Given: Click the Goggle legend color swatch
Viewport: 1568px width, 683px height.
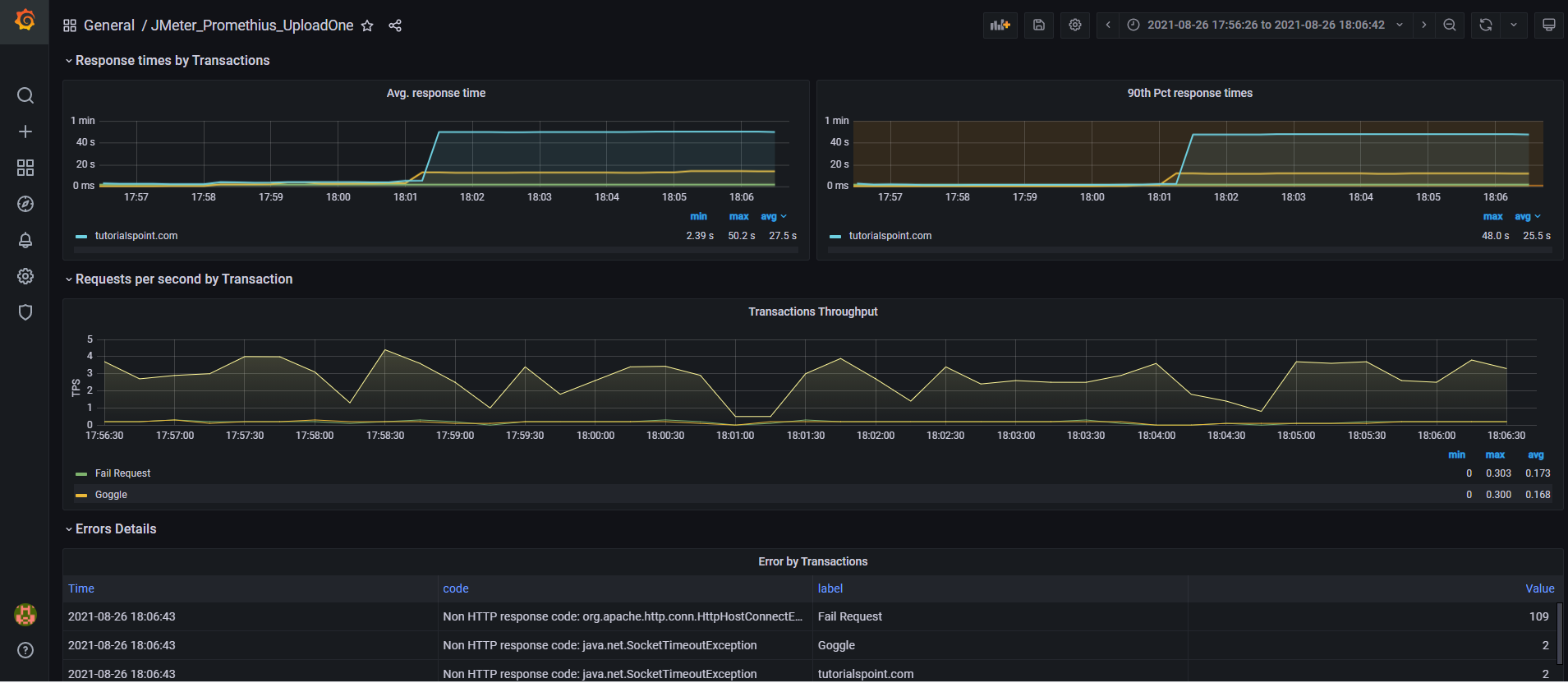Looking at the screenshot, I should pyautogui.click(x=81, y=496).
